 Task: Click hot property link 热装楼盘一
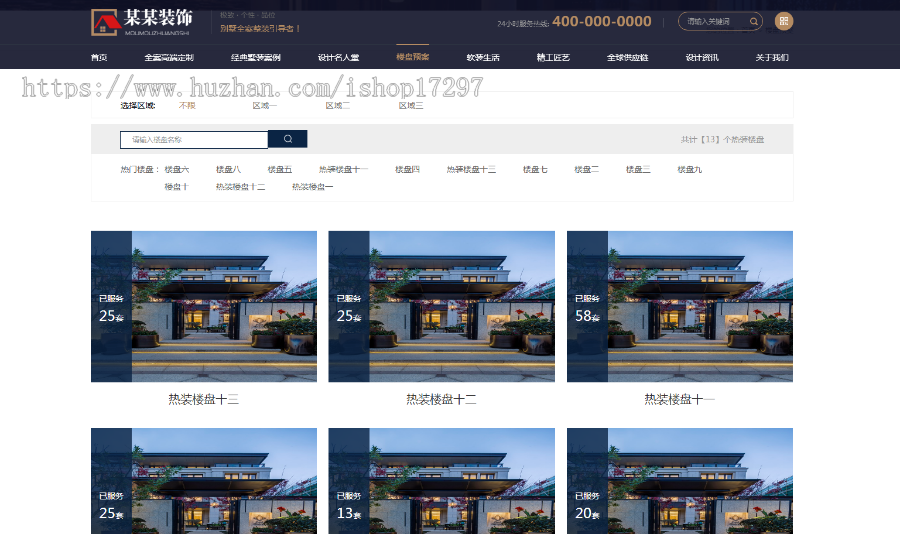click(x=312, y=187)
